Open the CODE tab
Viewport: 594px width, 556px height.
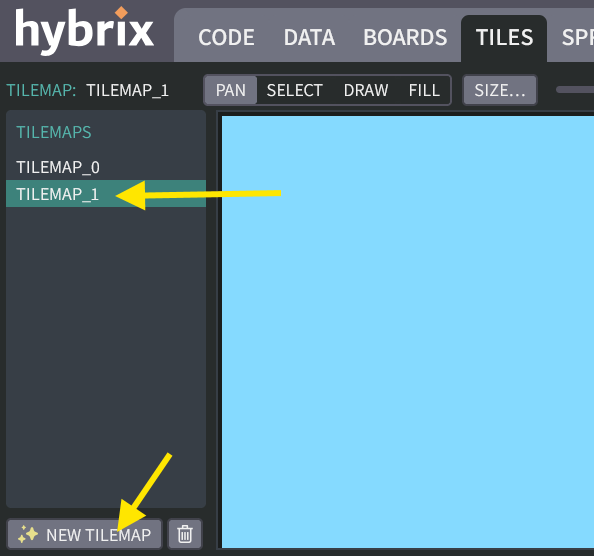(x=226, y=37)
